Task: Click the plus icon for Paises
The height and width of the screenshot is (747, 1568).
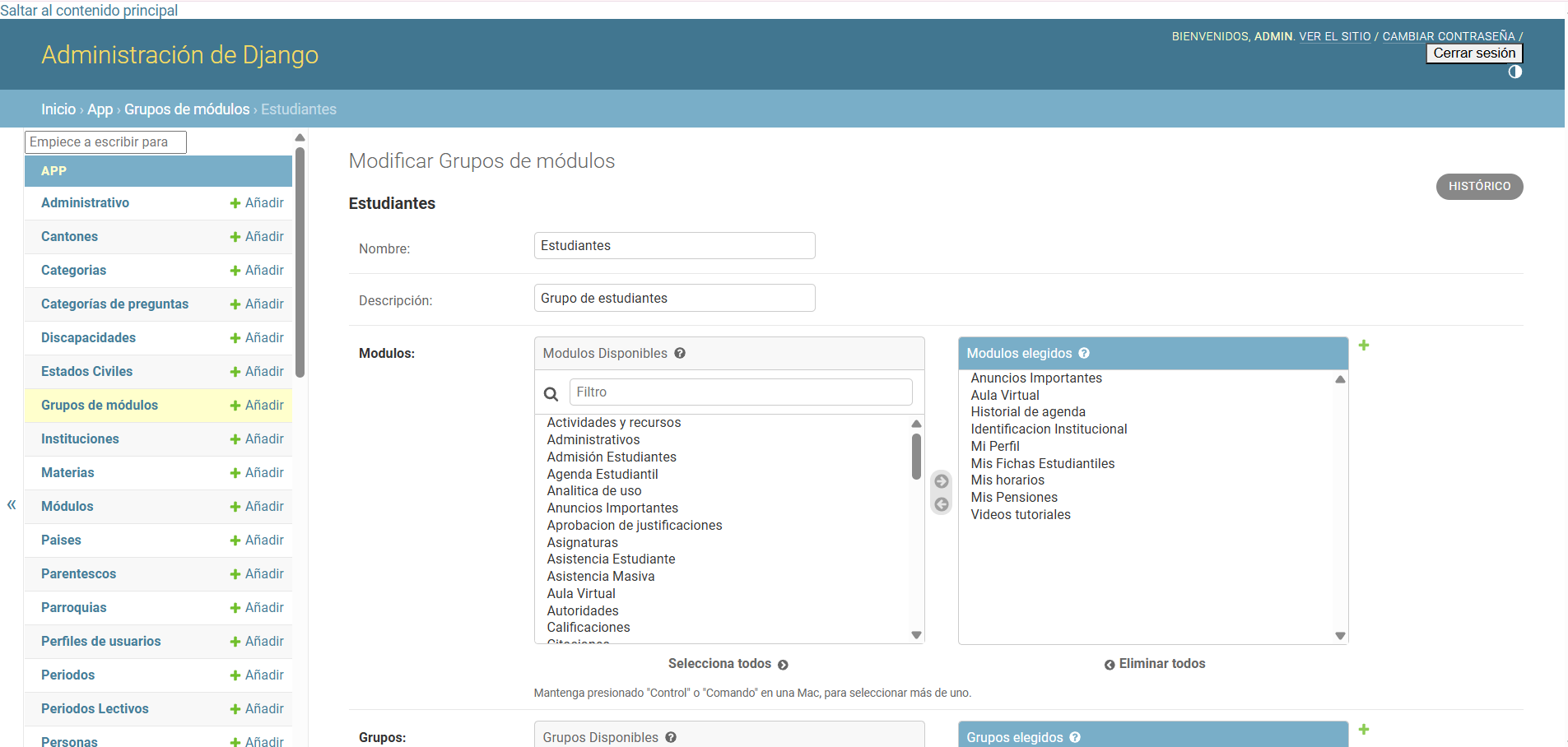Action: tap(235, 541)
